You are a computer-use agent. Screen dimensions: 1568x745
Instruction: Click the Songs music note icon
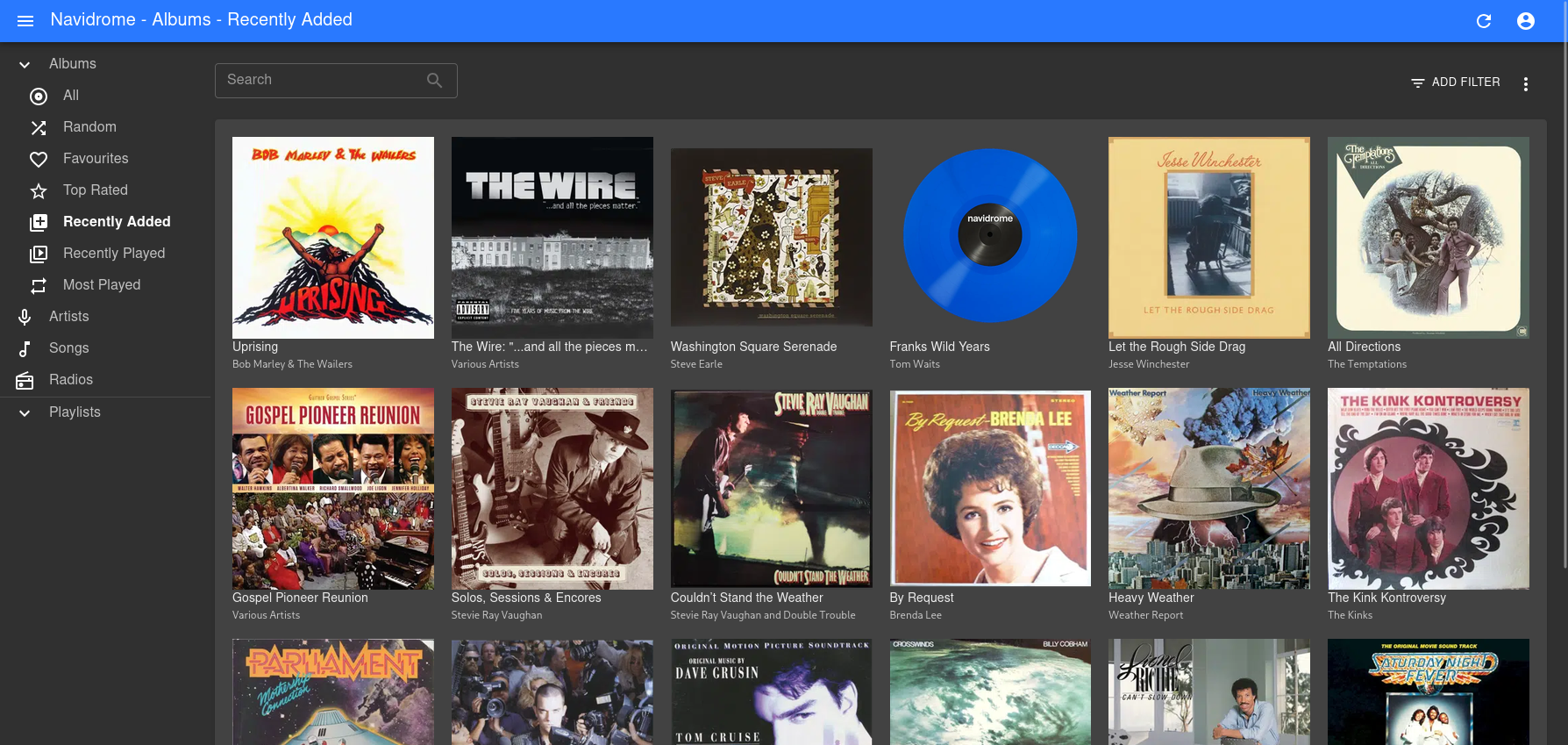coord(25,348)
